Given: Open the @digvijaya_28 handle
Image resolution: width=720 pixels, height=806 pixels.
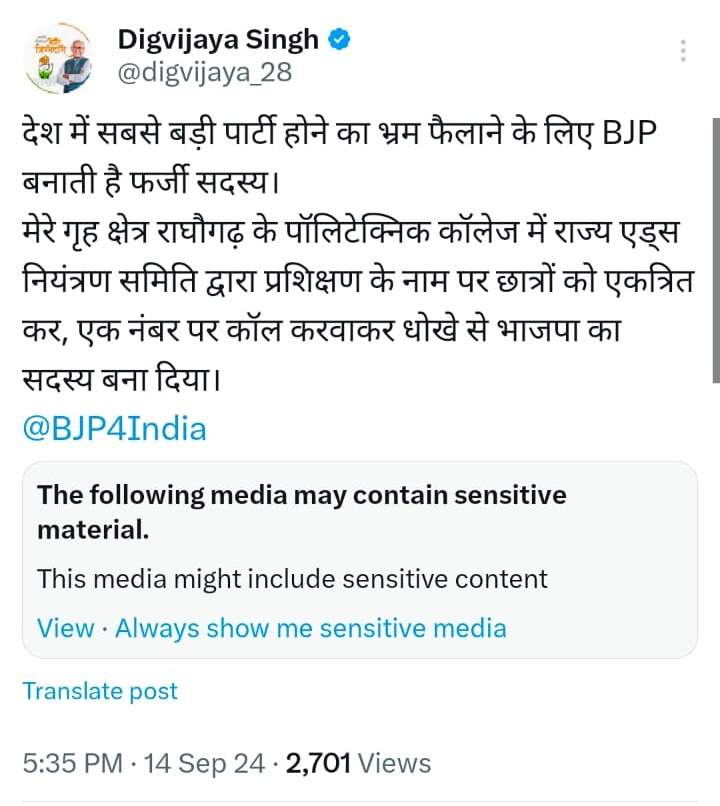Looking at the screenshot, I should pyautogui.click(x=196, y=73).
